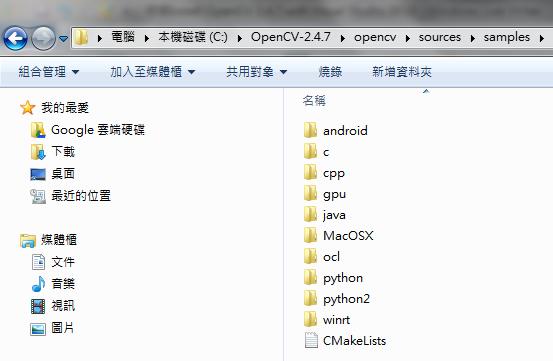Viewport: 553px width, 361px height.
Task: Select the gpu folder icon
Action: click(x=310, y=193)
